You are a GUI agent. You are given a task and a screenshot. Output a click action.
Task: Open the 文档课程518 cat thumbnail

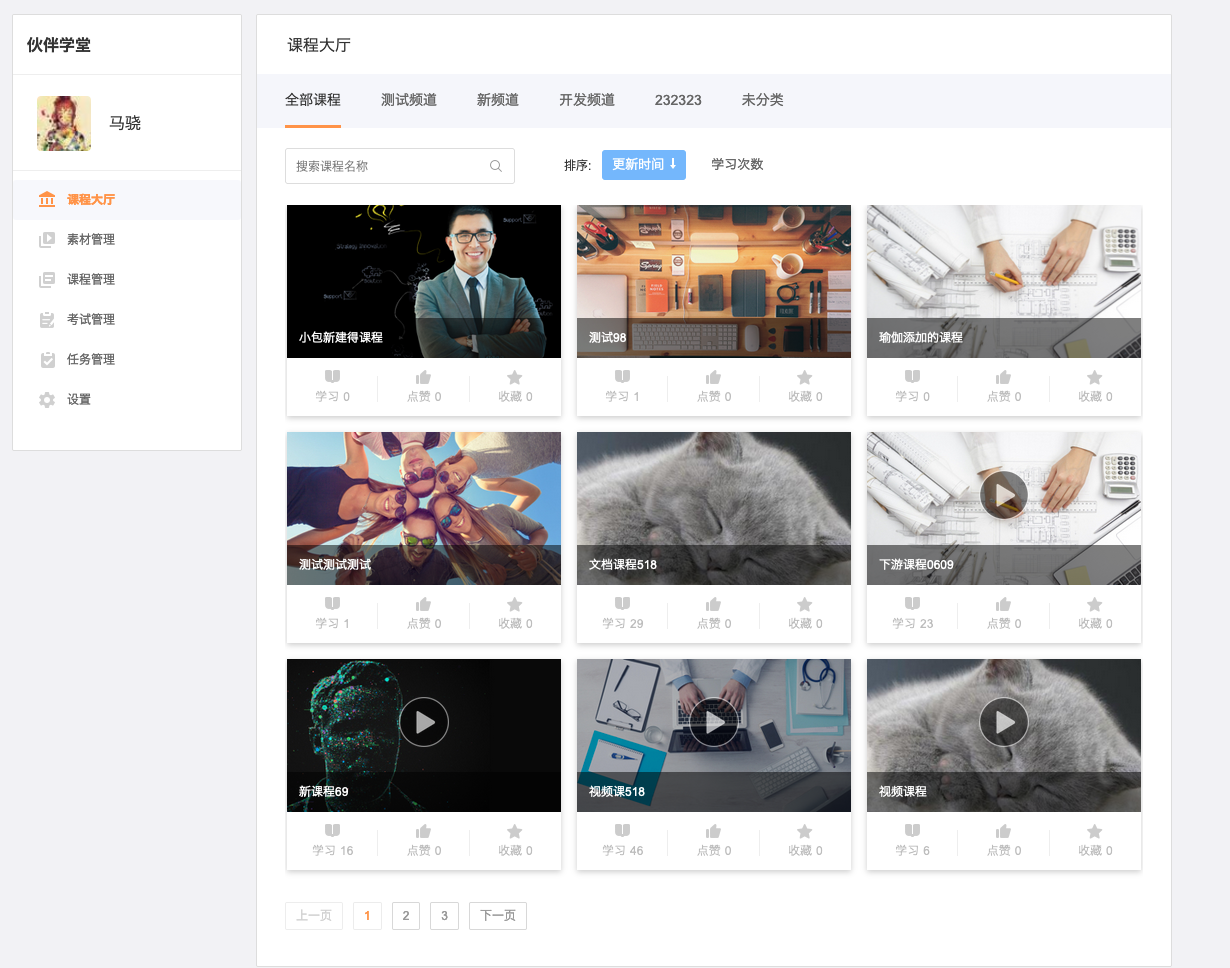pyautogui.click(x=714, y=508)
